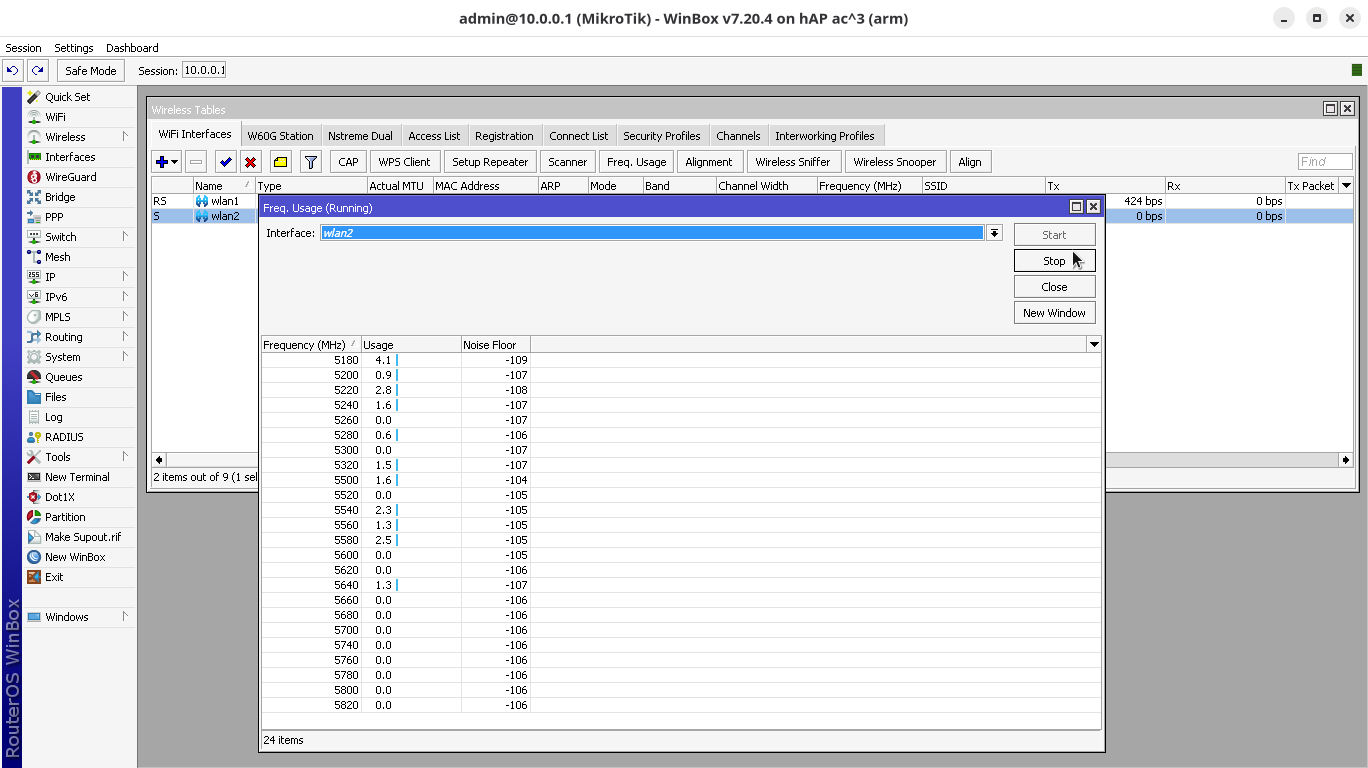Open the Bridge sidebar item
This screenshot has height=768, width=1368.
[60, 197]
